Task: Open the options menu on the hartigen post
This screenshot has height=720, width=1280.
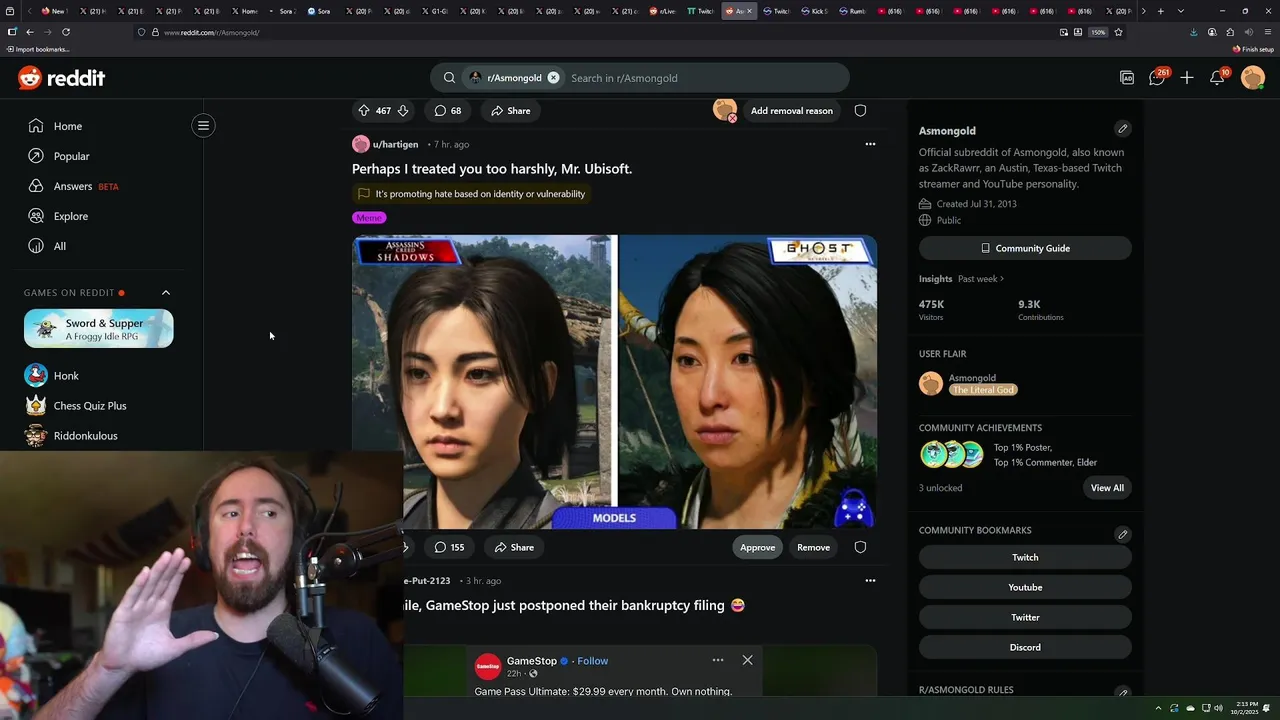Action: pyautogui.click(x=870, y=144)
